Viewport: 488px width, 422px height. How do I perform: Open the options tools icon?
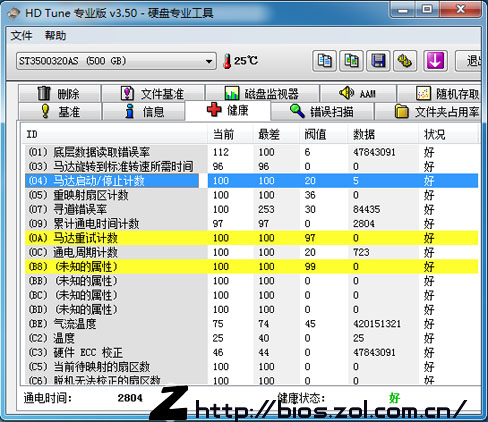coord(405,61)
